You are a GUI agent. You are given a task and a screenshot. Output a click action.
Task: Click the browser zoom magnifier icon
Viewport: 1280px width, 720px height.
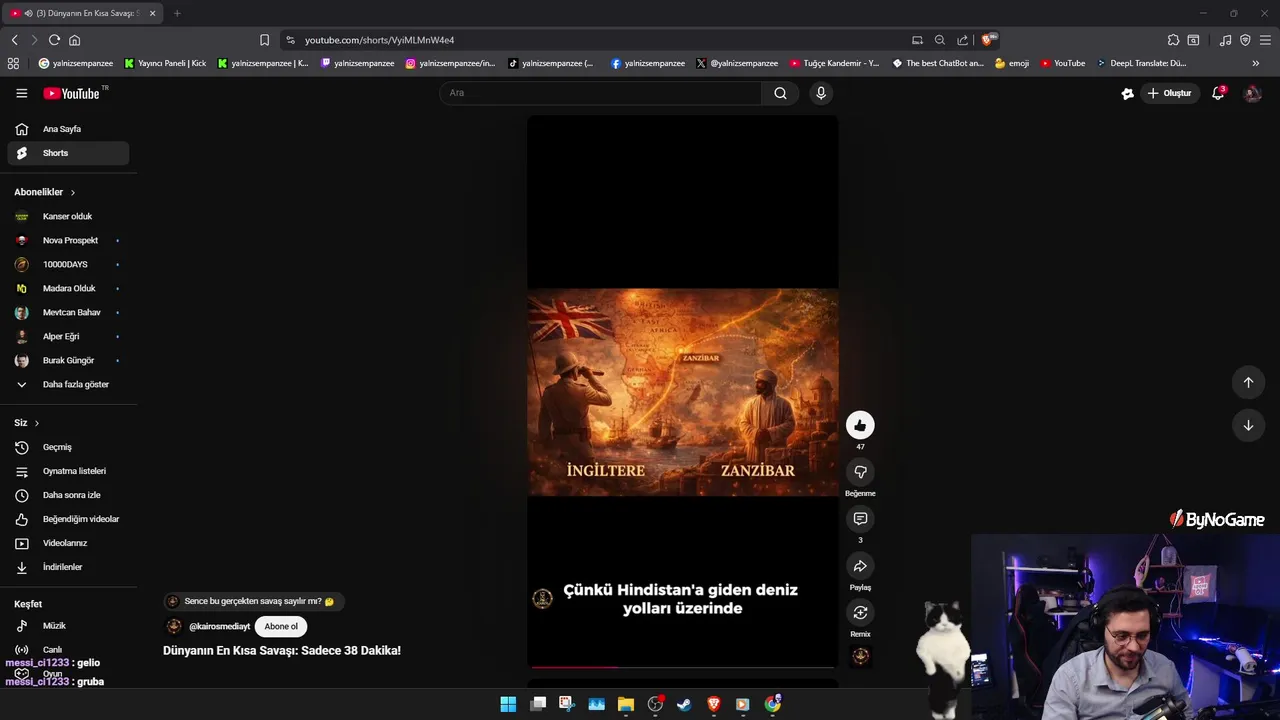[939, 40]
